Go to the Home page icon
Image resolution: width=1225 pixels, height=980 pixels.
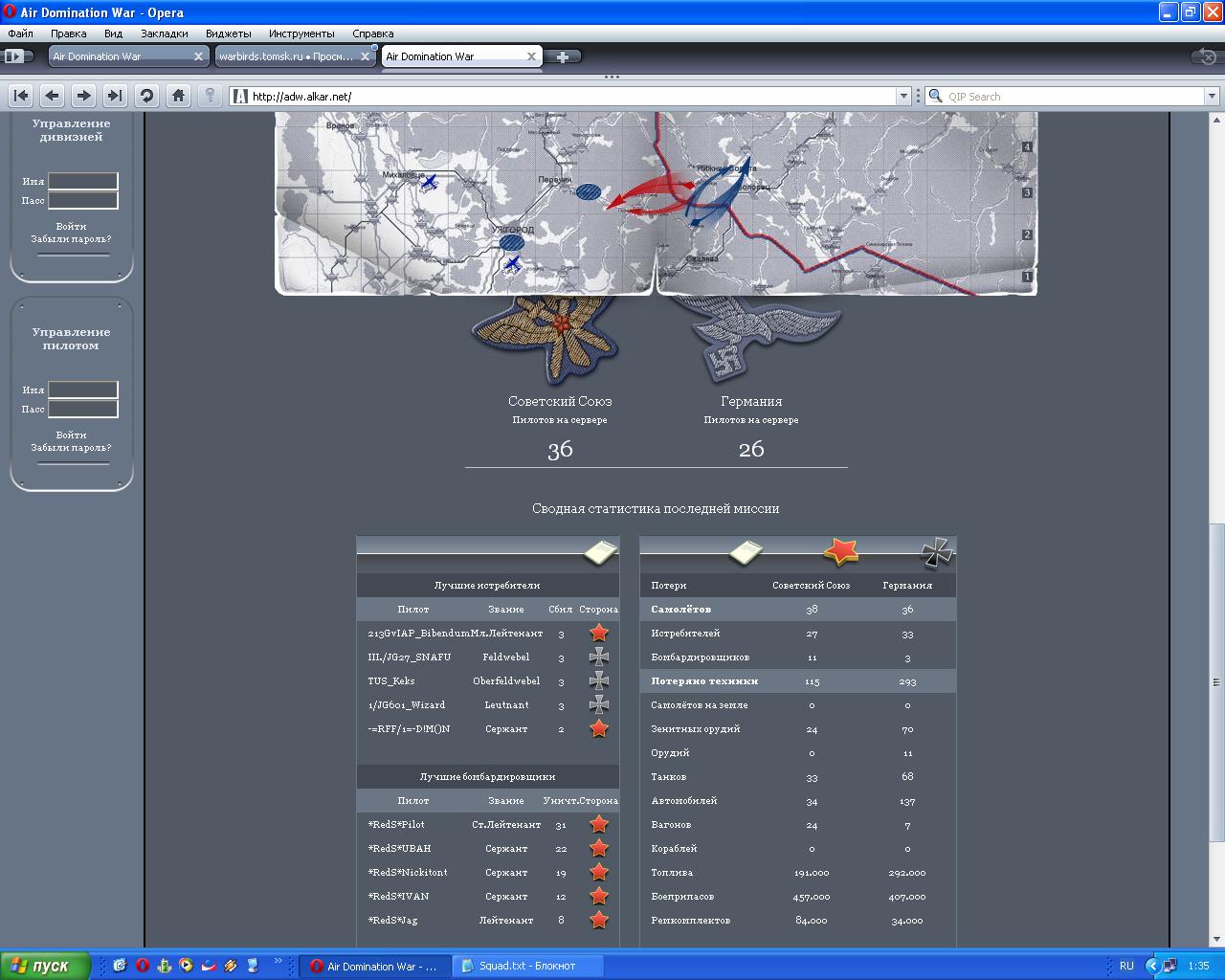(x=178, y=96)
